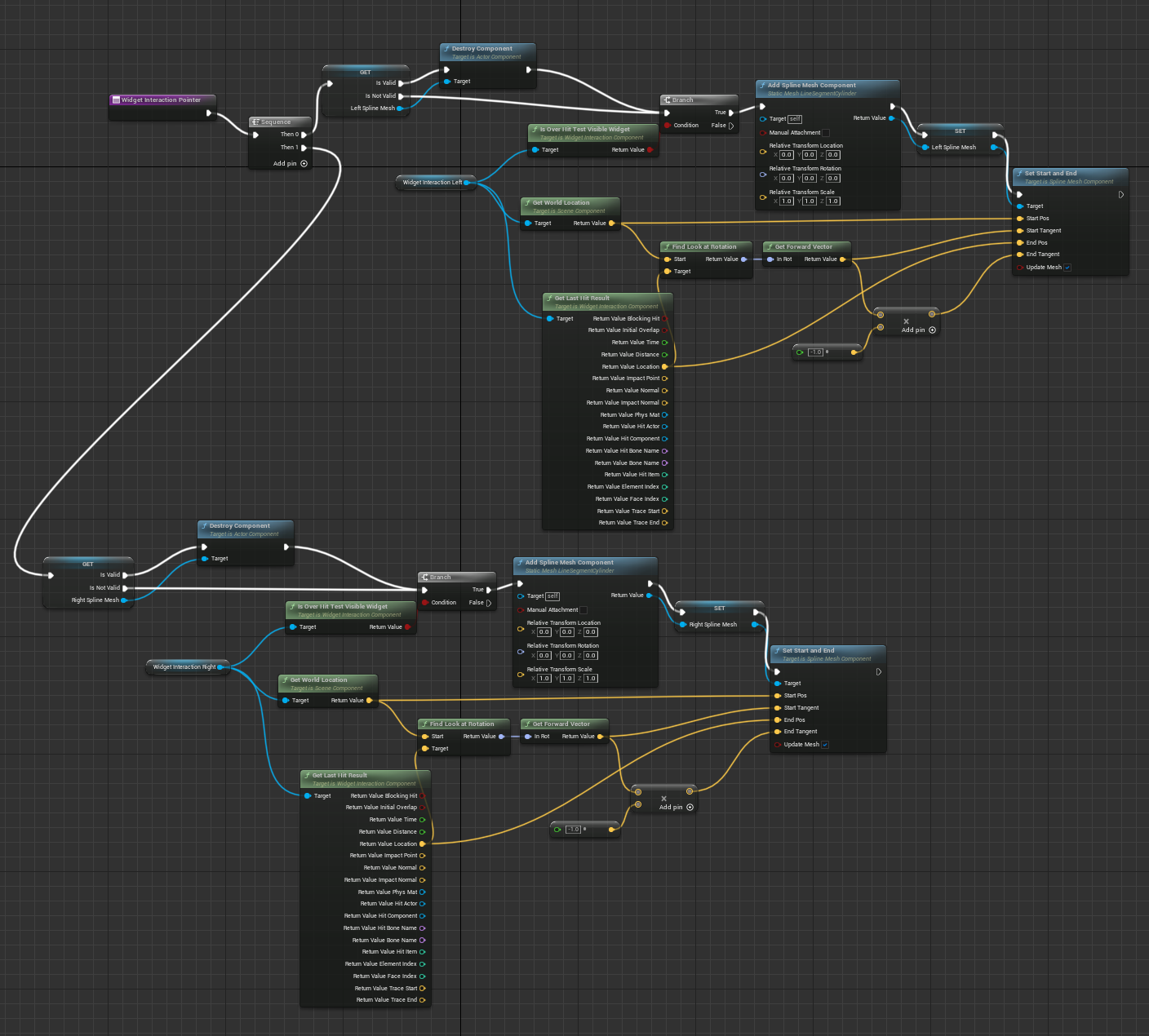Toggle Manual Attachment on node feeding Left Spline Mesh
This screenshot has width=1149, height=1036.
[825, 133]
